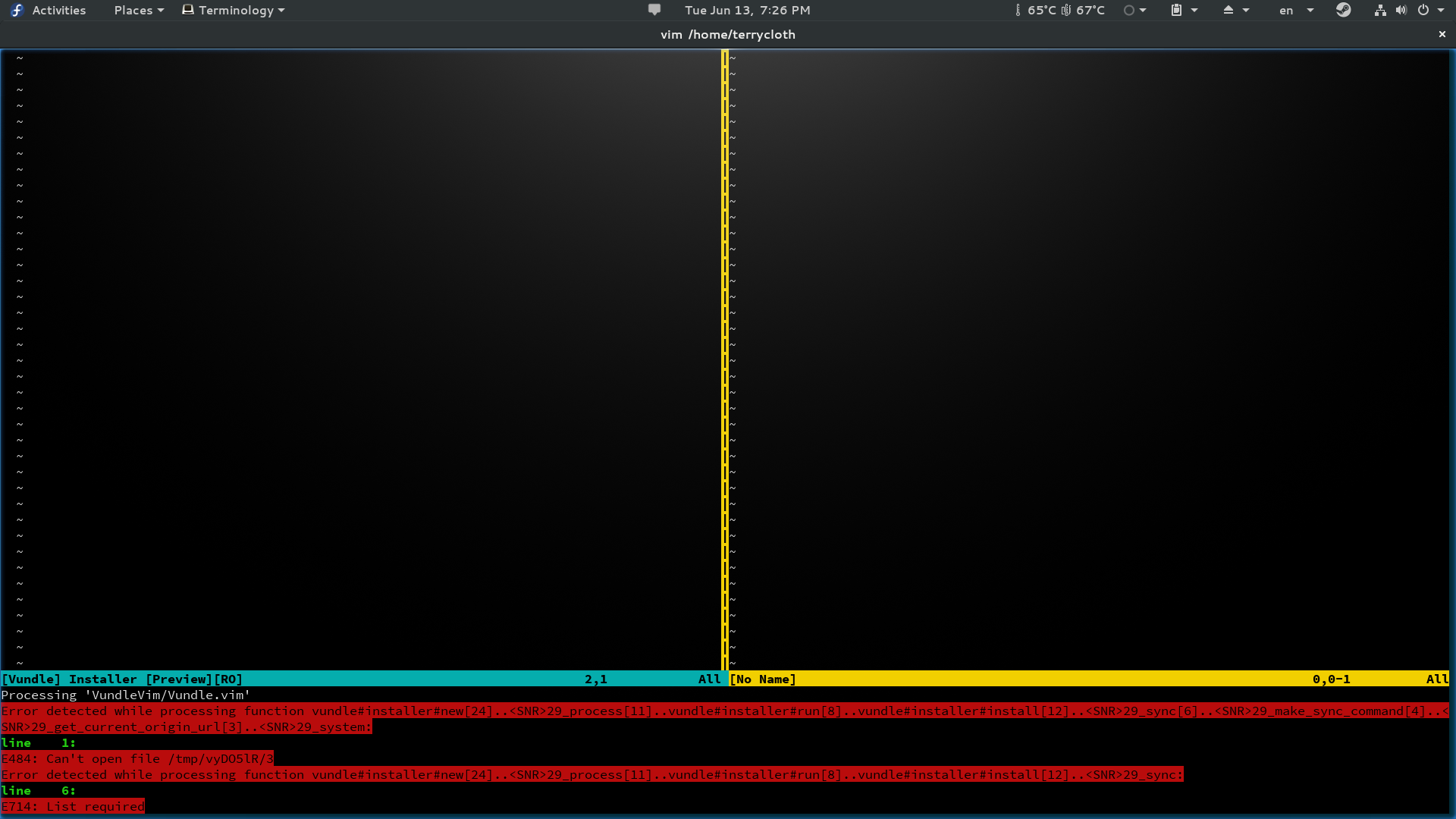The width and height of the screenshot is (1456, 819).
Task: Click the 'SNR>29_get_current_origin_url[3]' error line
Action: coord(187,726)
